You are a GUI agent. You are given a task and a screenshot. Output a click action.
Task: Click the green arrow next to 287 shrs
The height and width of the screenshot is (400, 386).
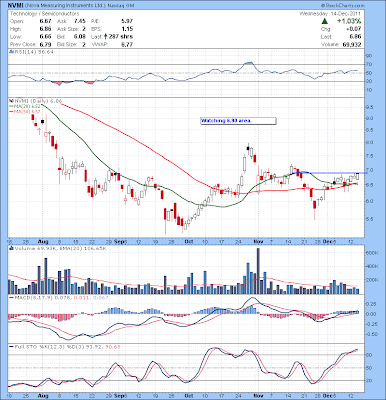coord(106,36)
